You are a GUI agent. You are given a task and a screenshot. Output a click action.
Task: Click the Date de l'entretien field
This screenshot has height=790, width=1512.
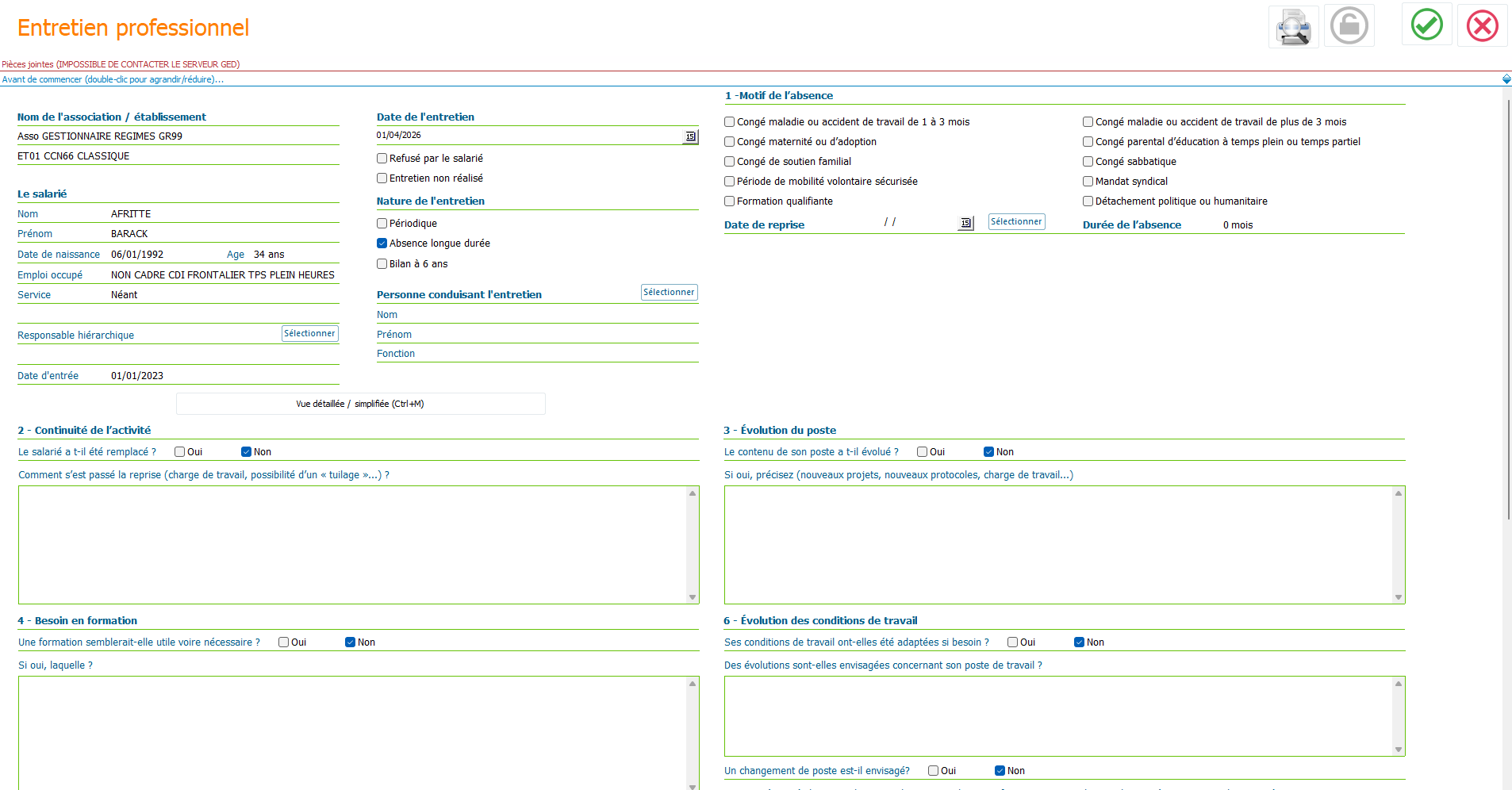529,136
